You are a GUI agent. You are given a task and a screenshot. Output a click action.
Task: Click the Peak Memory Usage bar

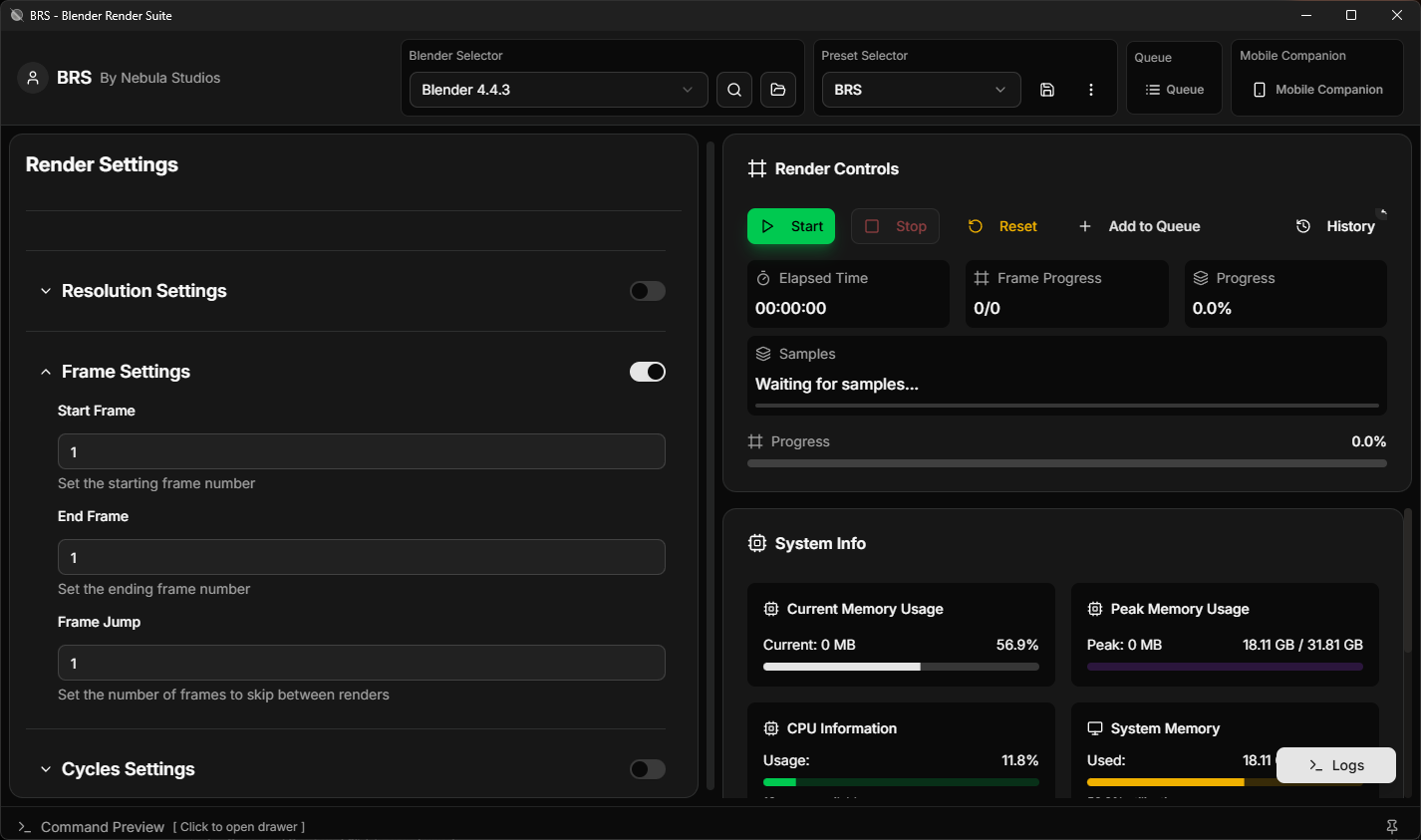coord(1225,667)
